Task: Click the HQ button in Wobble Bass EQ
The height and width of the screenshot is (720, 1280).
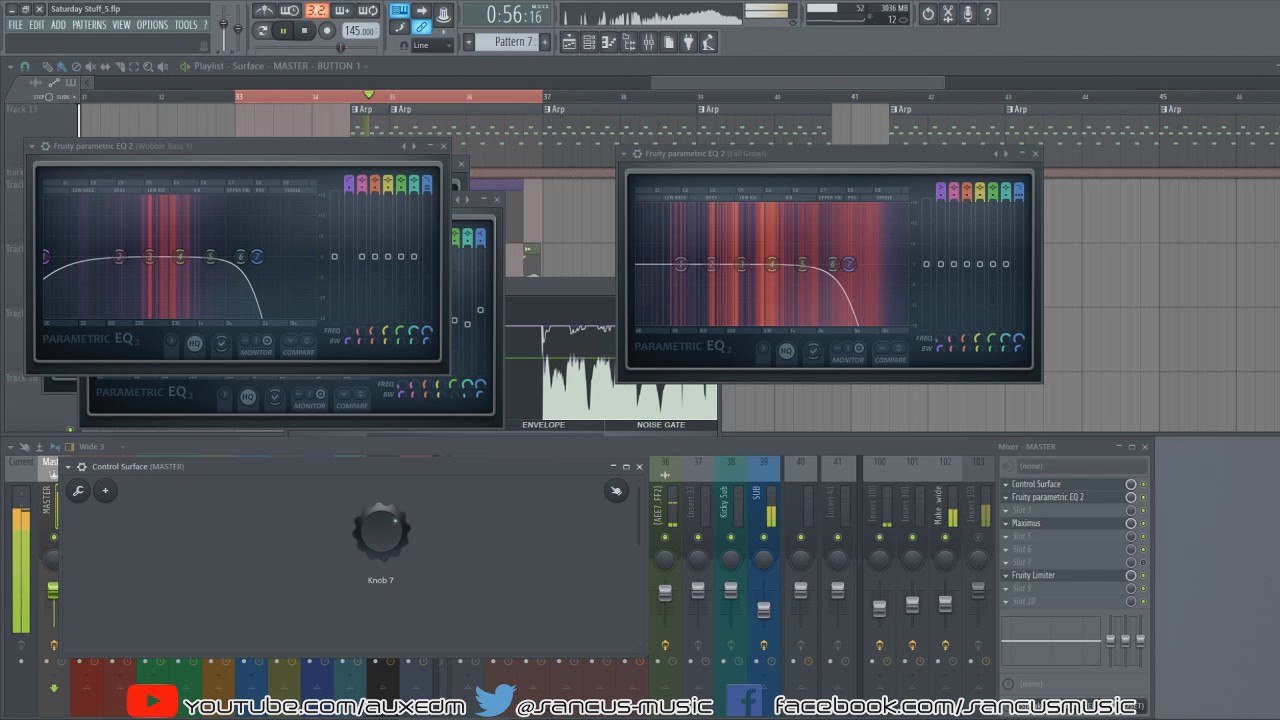Action: coord(194,344)
